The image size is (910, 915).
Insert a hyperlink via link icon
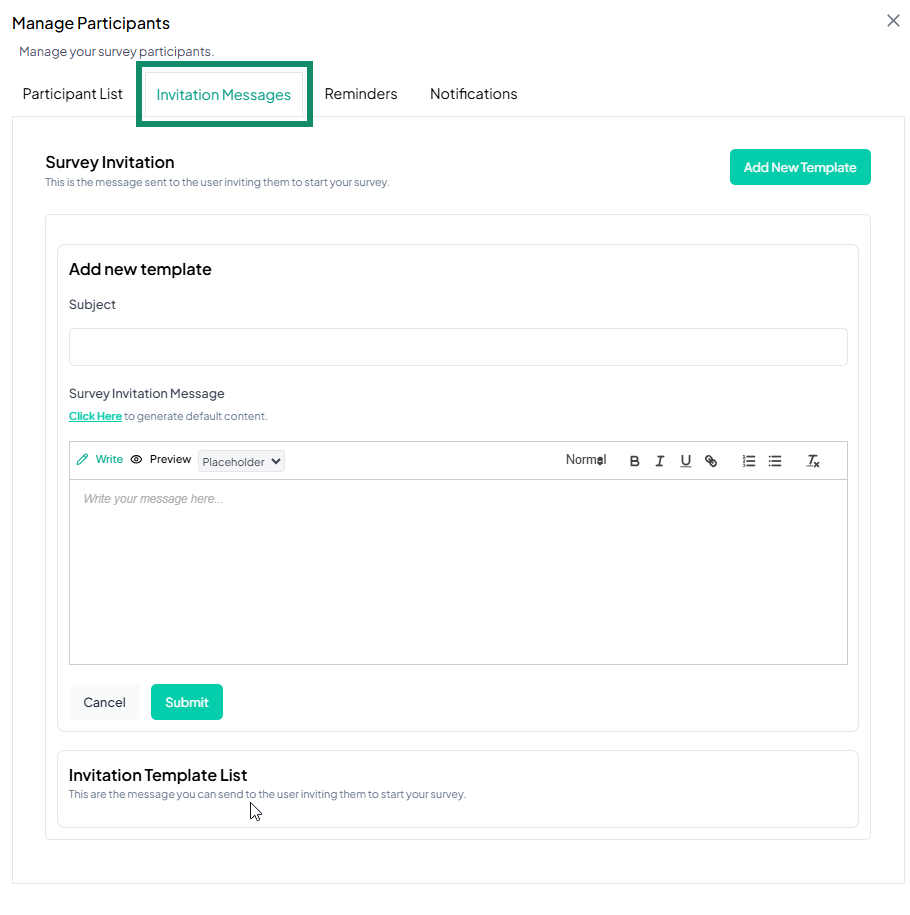(x=711, y=461)
